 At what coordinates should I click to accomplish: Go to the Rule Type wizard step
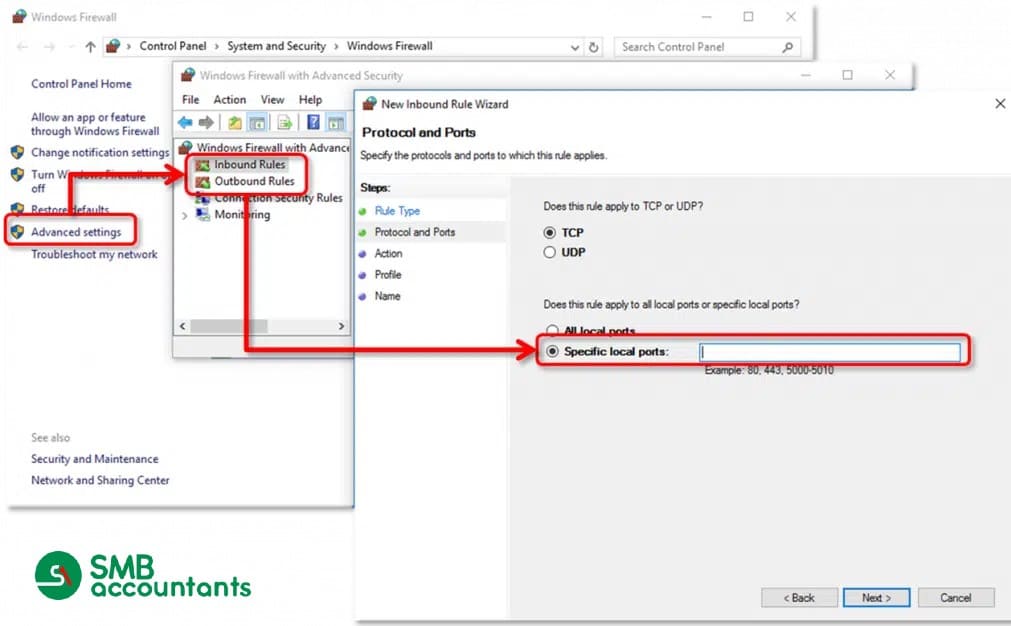(x=397, y=211)
